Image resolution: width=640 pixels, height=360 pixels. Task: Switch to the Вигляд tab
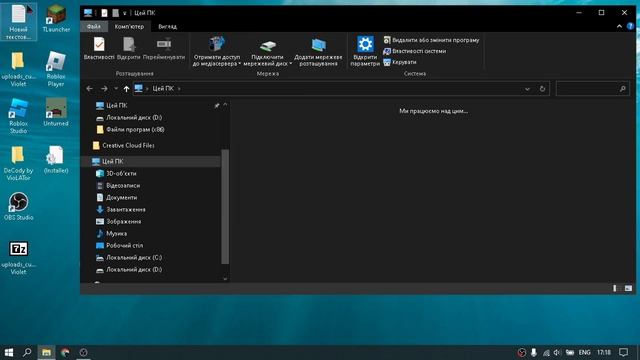[167, 27]
